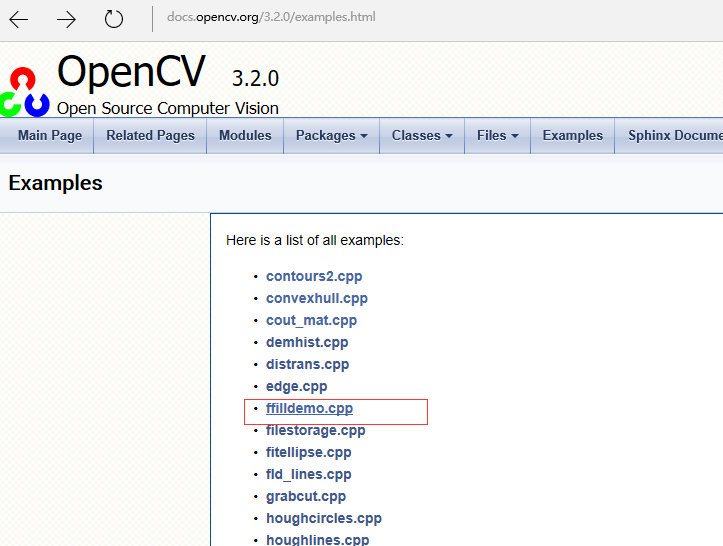
Task: Expand the Files dropdown menu
Action: click(x=497, y=136)
